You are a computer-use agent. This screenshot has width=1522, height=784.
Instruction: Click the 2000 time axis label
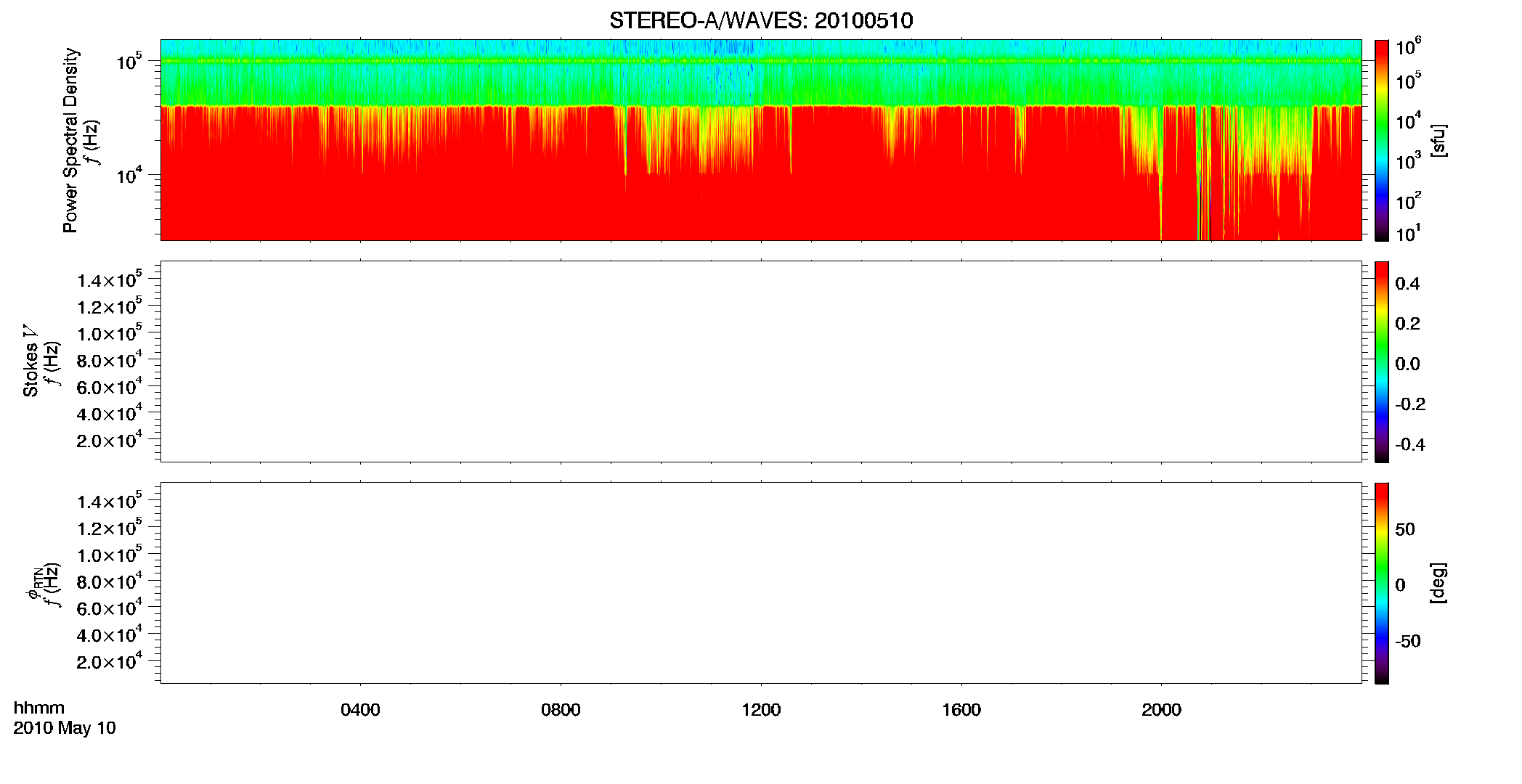[x=1161, y=710]
